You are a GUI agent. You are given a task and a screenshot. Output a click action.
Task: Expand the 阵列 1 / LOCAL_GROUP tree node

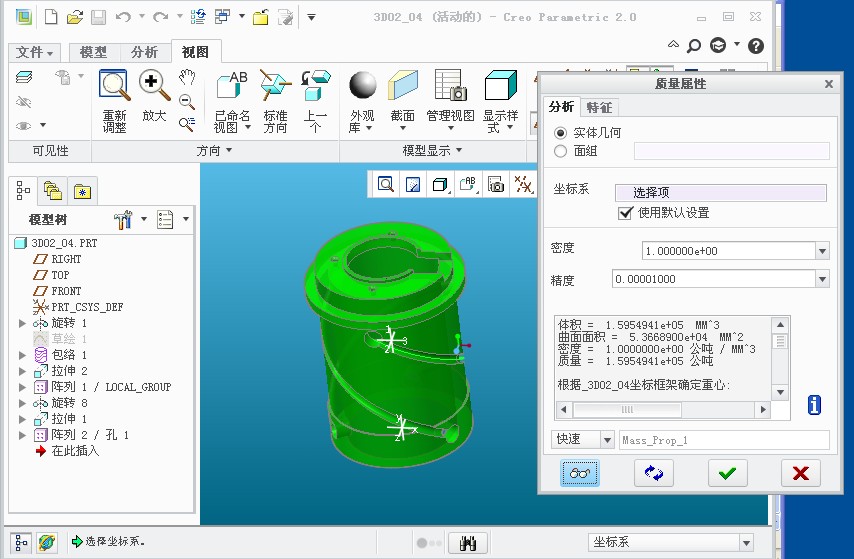coord(23,387)
